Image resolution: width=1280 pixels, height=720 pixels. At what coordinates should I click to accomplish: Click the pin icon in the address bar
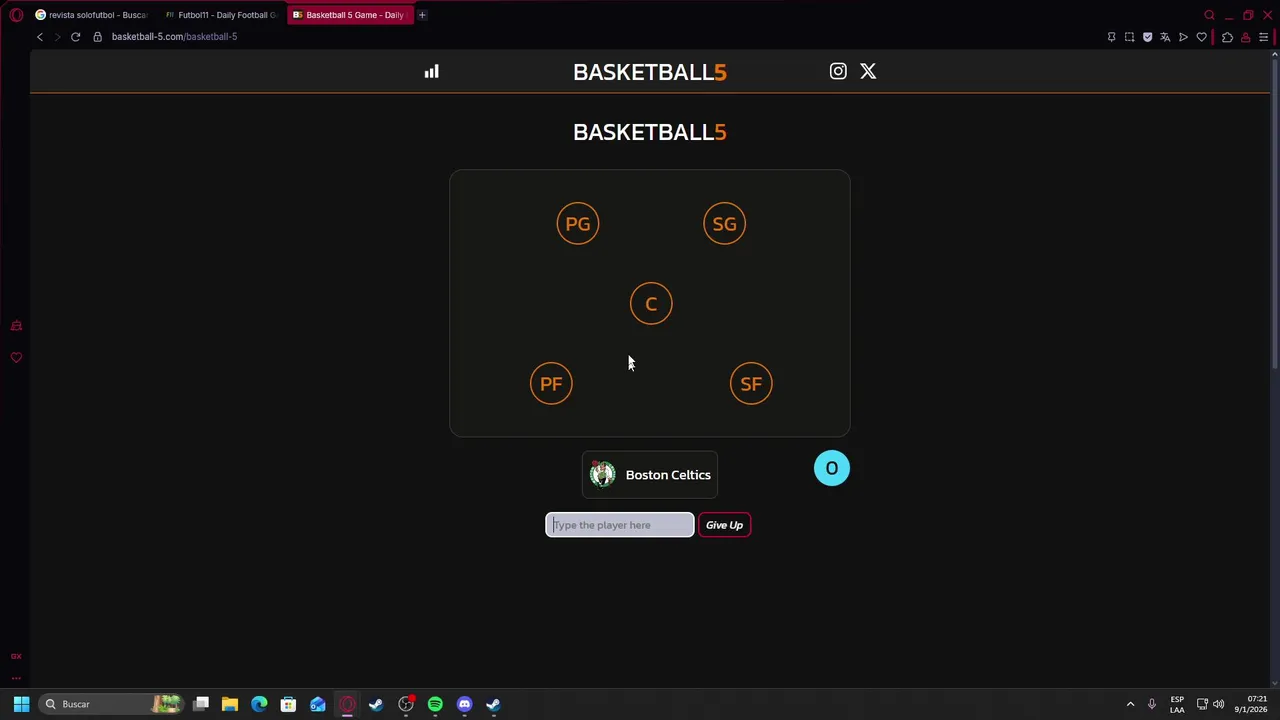click(x=1111, y=37)
